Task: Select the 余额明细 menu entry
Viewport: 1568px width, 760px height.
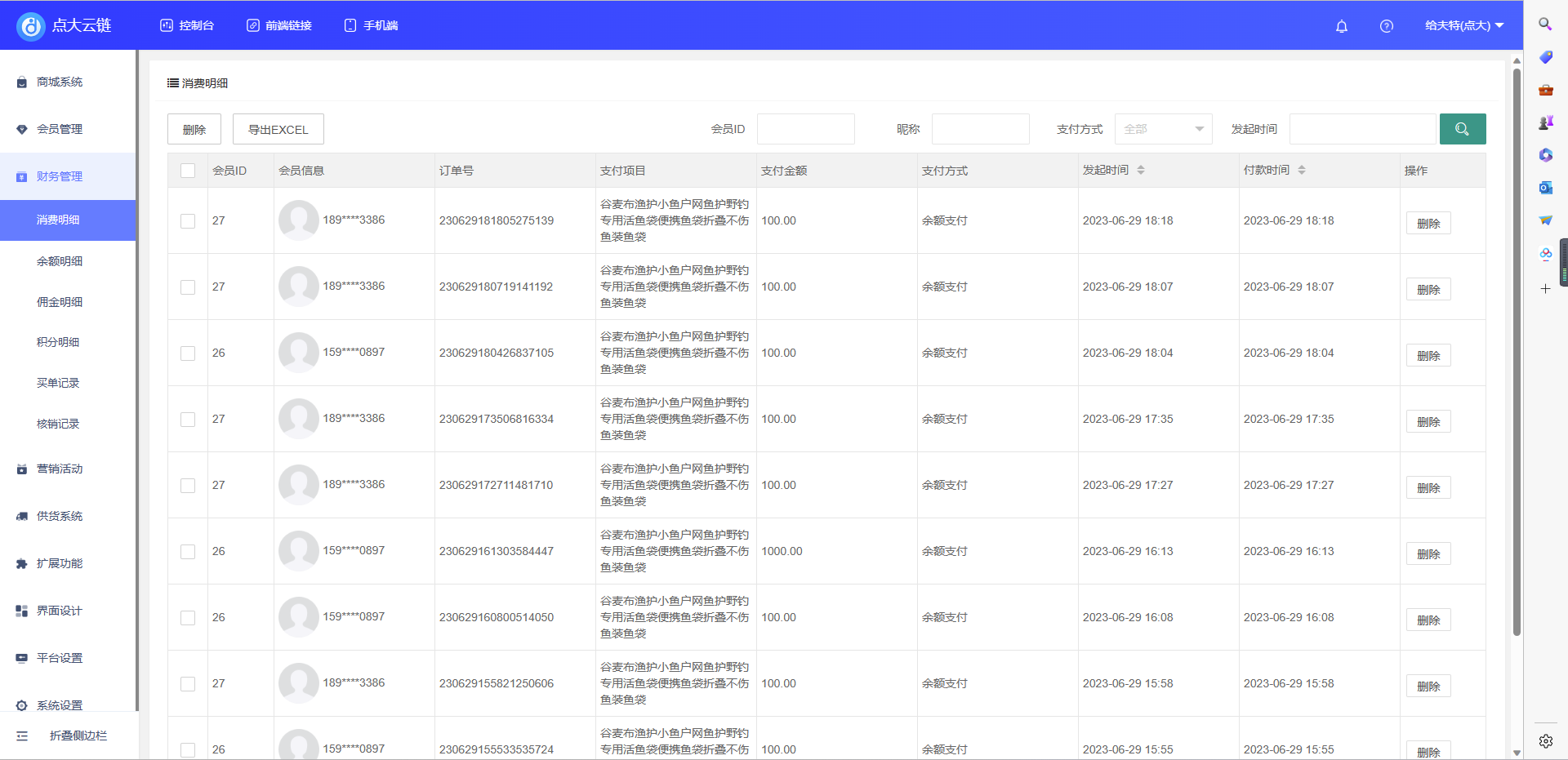Action: click(x=58, y=260)
